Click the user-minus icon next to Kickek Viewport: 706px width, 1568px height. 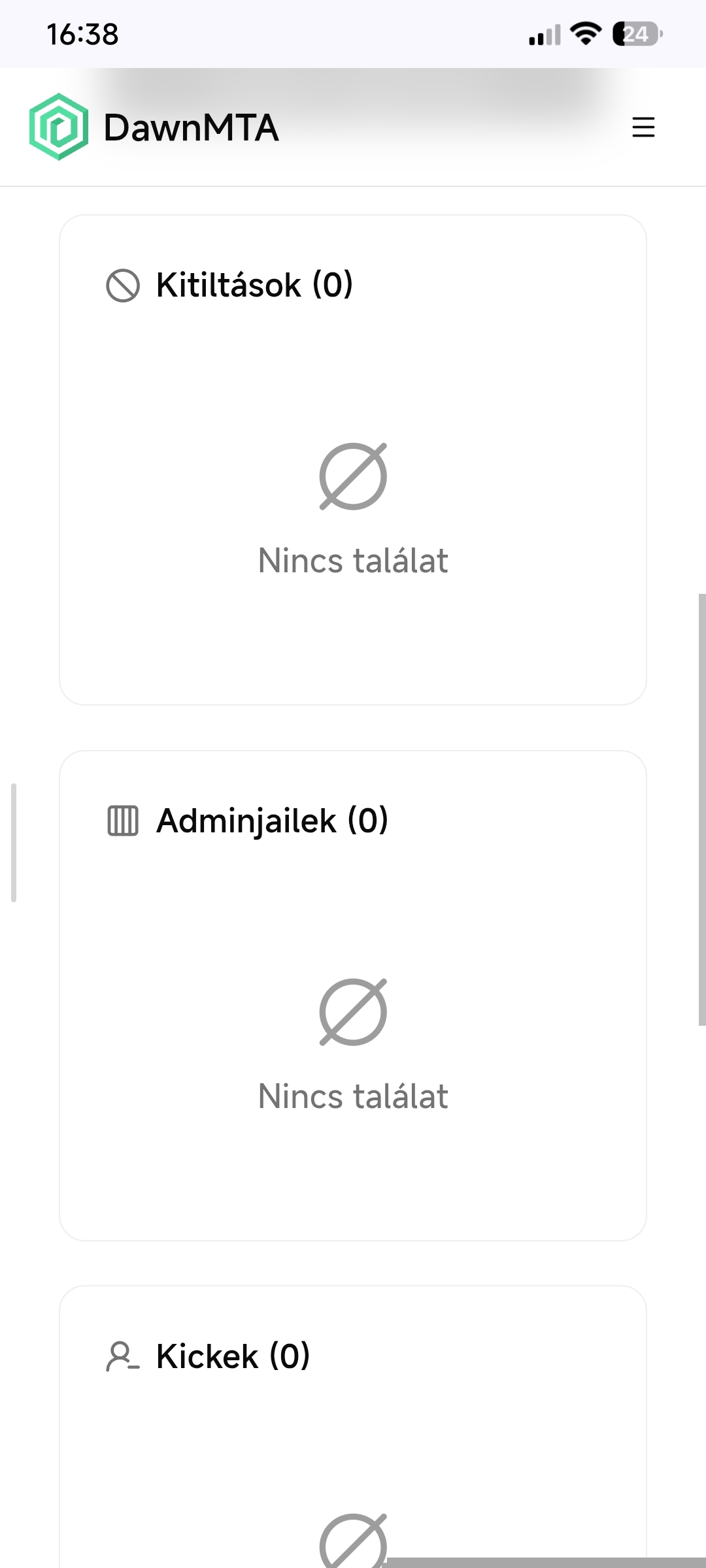123,1356
